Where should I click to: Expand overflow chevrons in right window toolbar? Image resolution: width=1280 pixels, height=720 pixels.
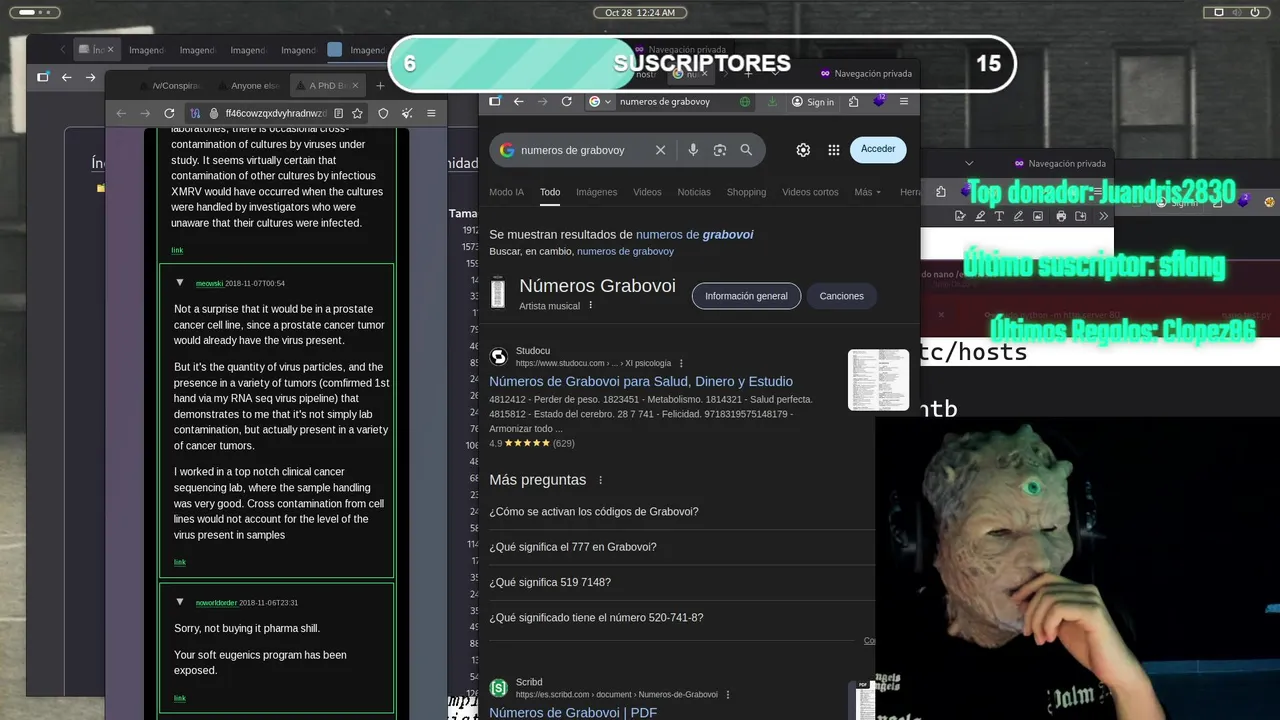coord(1104,216)
